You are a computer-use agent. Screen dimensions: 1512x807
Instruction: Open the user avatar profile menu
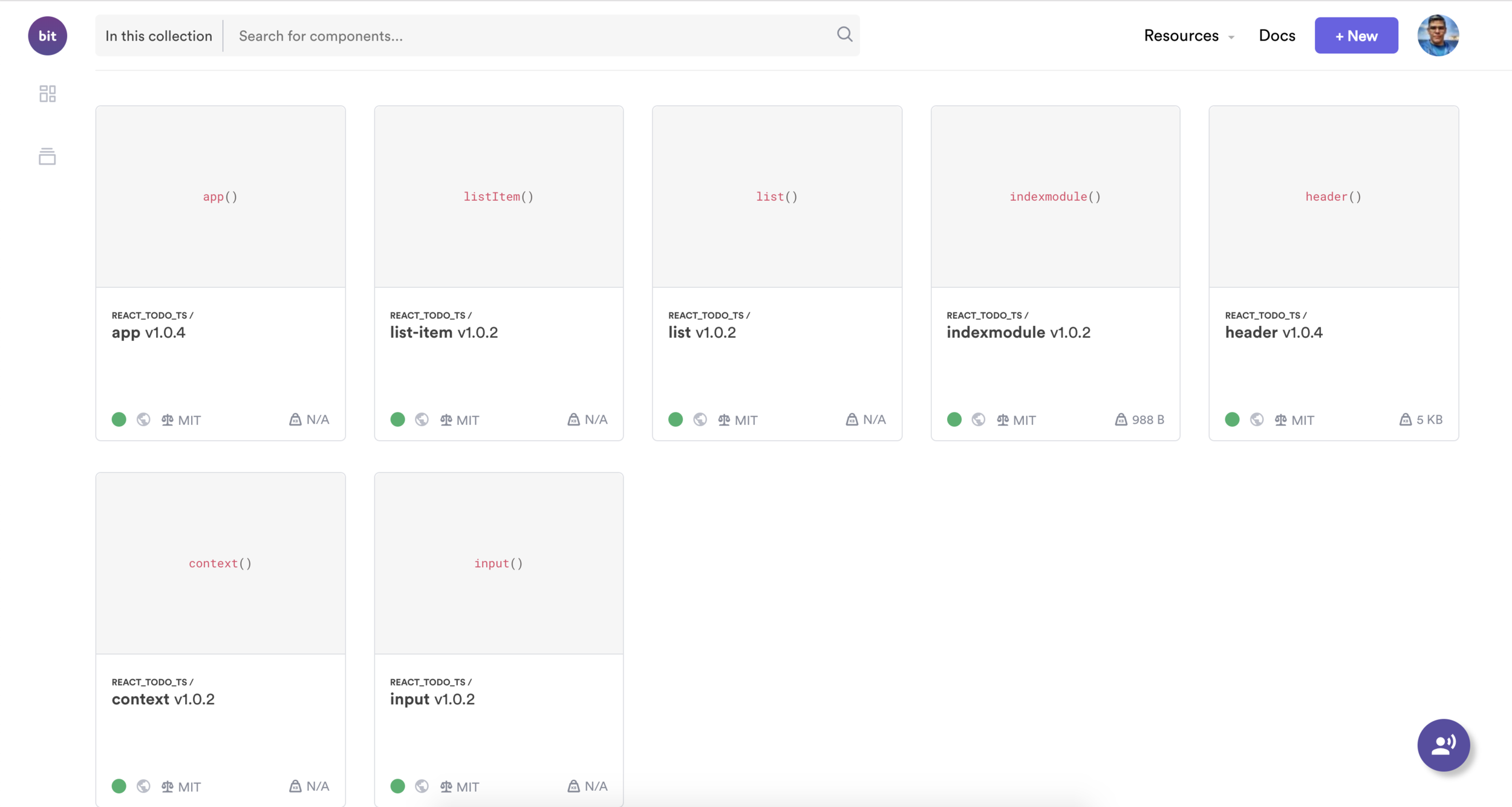[x=1438, y=36]
